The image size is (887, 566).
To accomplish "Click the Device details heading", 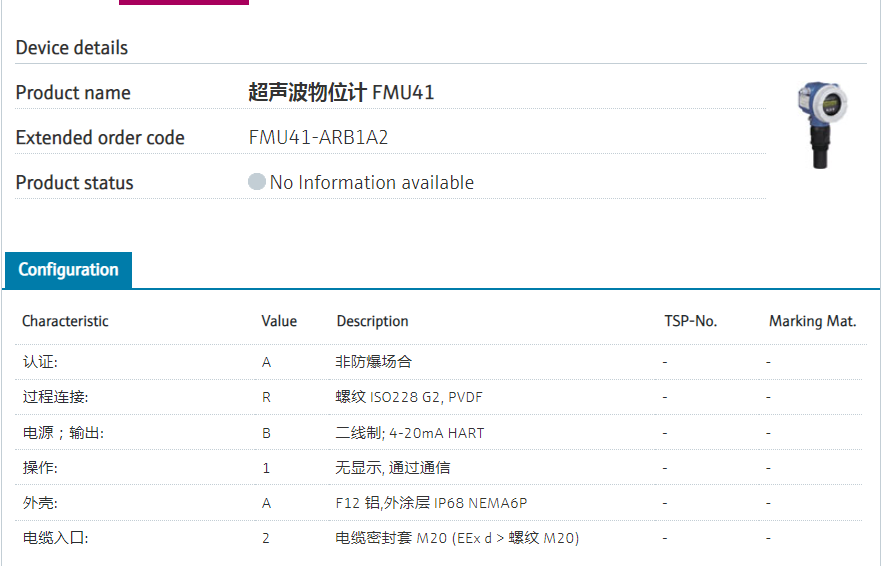I will [x=72, y=48].
